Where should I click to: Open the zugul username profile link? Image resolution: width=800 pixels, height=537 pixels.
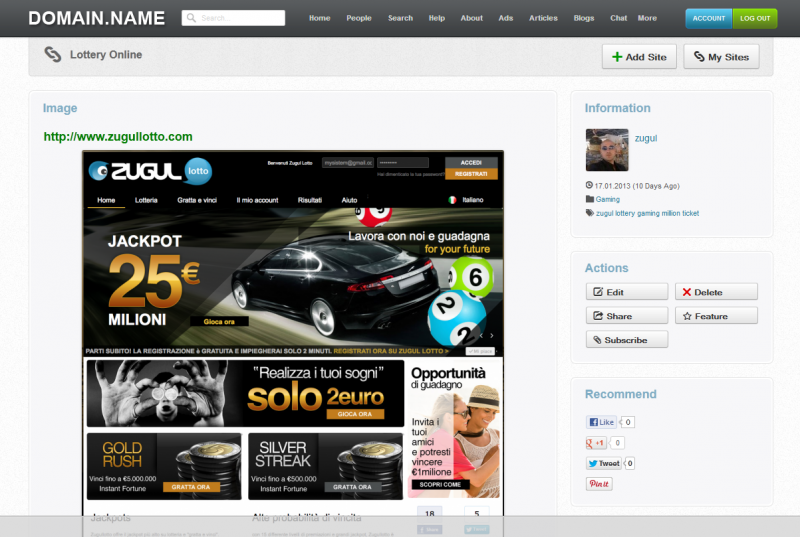click(646, 138)
